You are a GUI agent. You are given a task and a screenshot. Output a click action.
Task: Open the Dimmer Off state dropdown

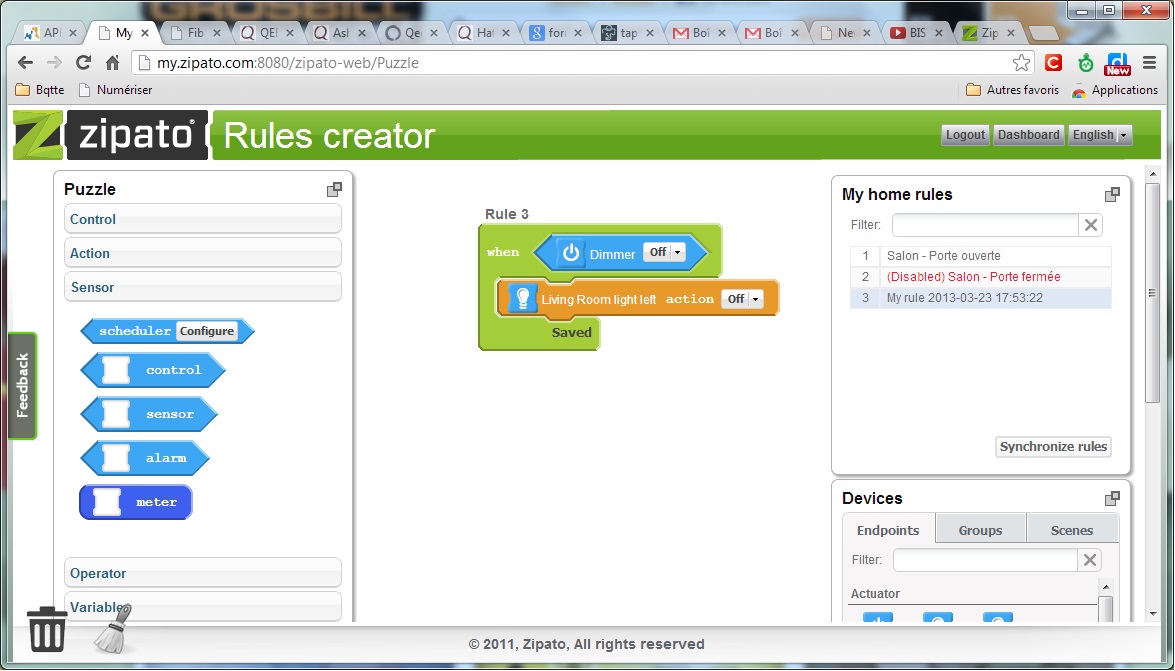pos(665,252)
